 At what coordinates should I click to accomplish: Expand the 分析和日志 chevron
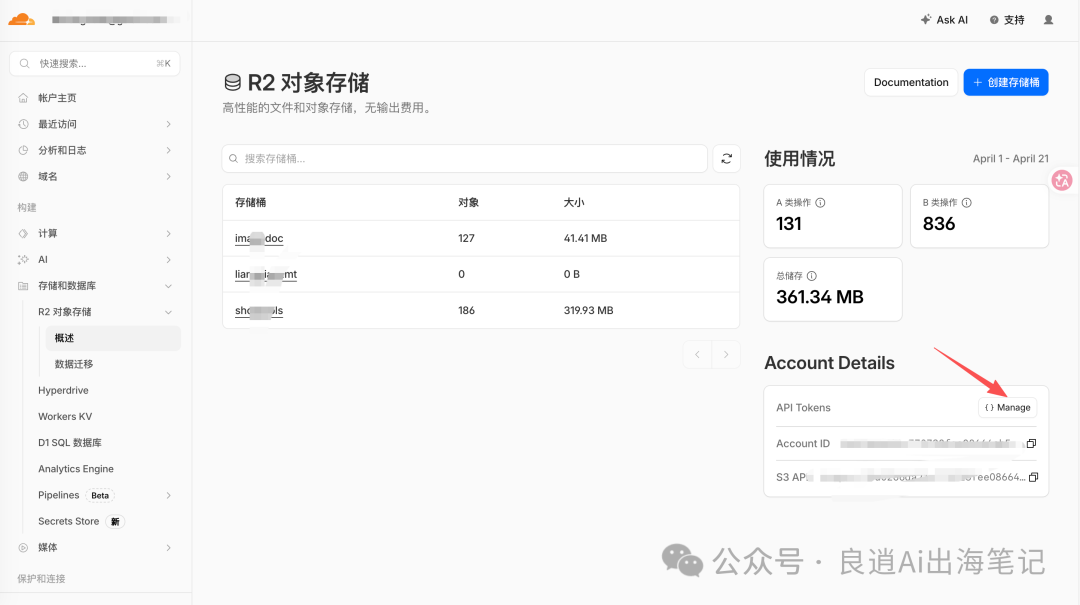tap(168, 150)
